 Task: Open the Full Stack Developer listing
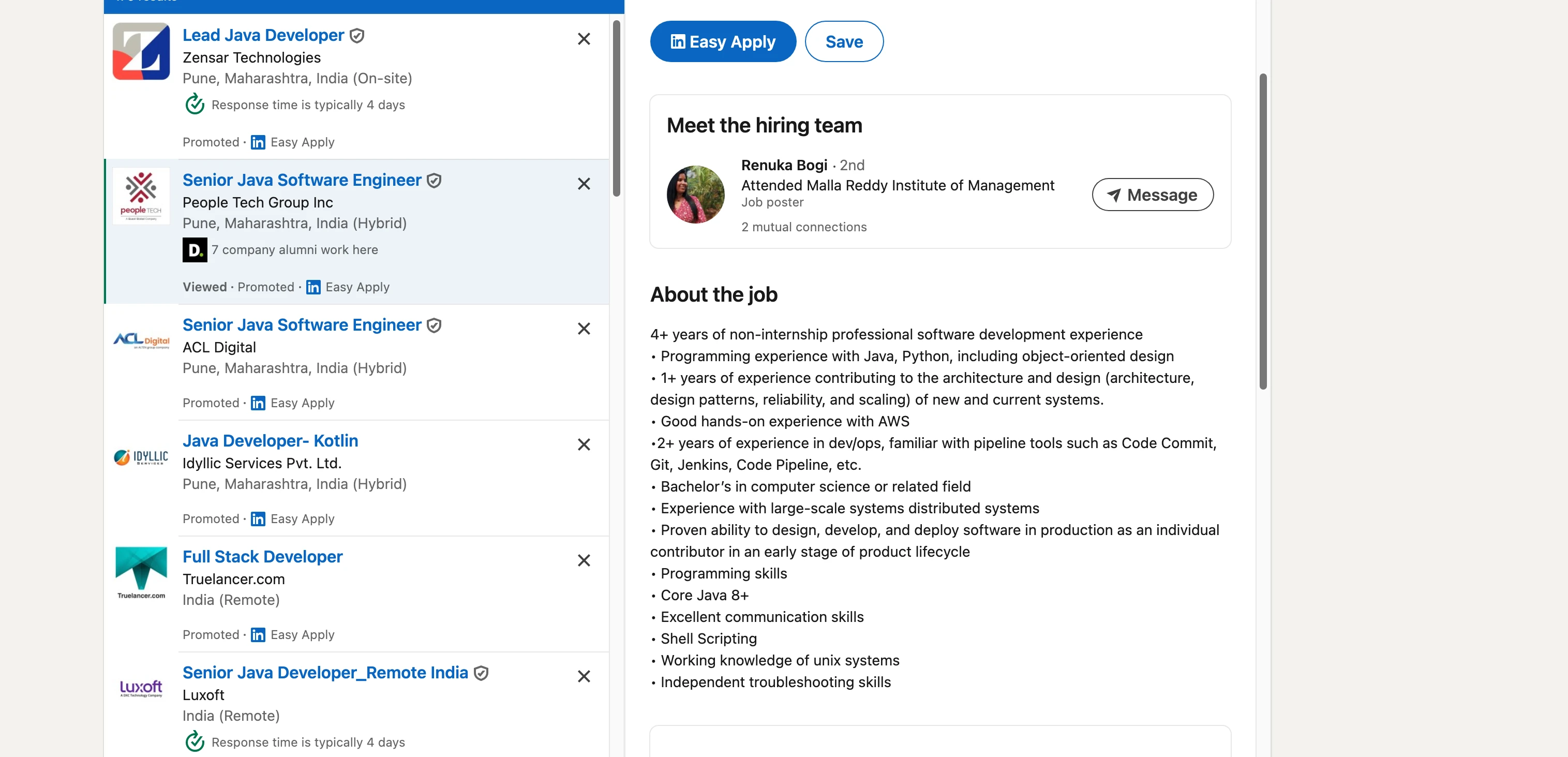tap(262, 557)
